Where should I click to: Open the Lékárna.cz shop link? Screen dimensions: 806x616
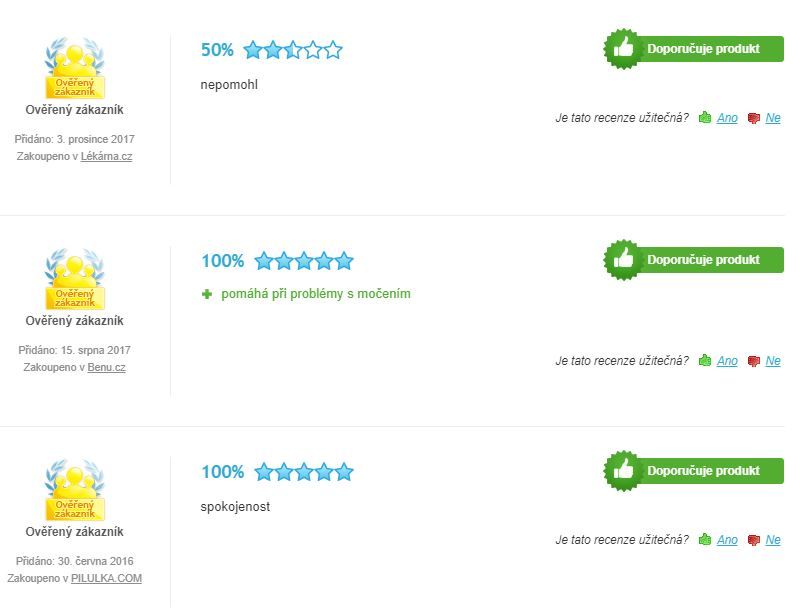tap(106, 156)
